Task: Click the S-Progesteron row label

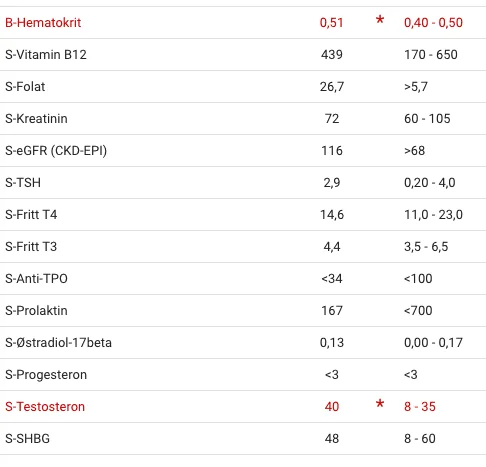Action: (46, 375)
